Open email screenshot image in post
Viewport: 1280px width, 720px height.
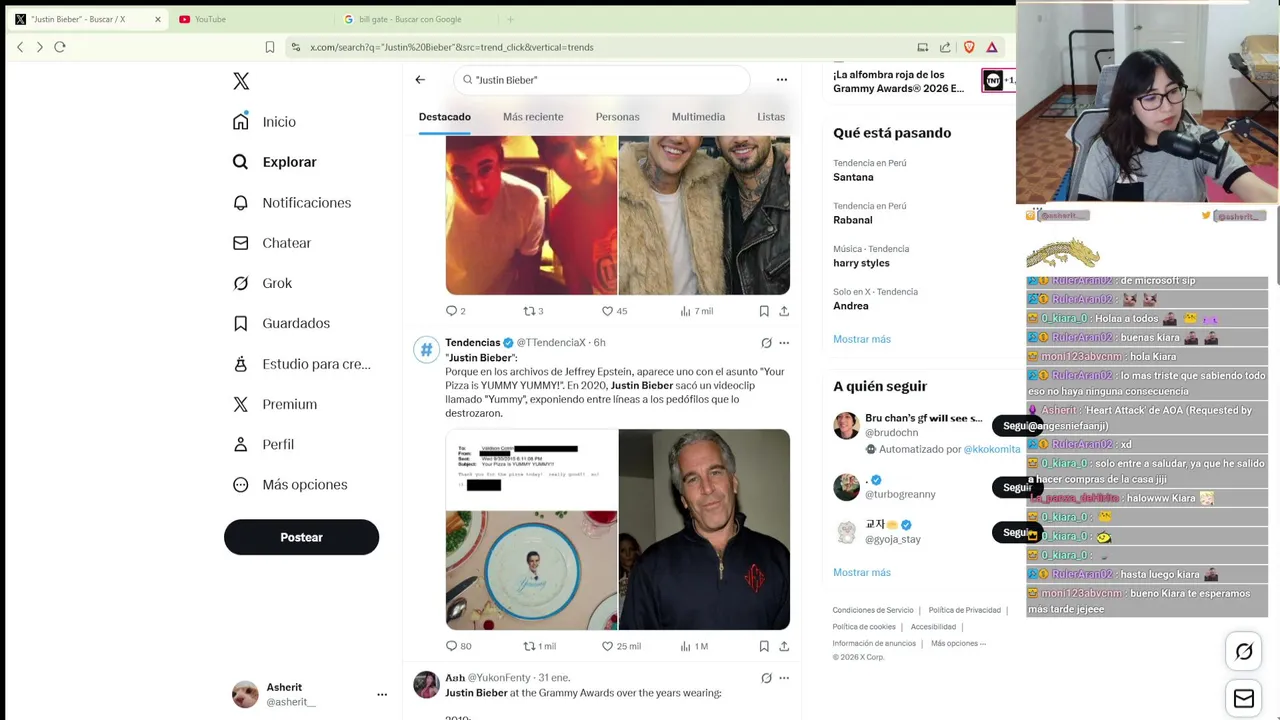(531, 468)
